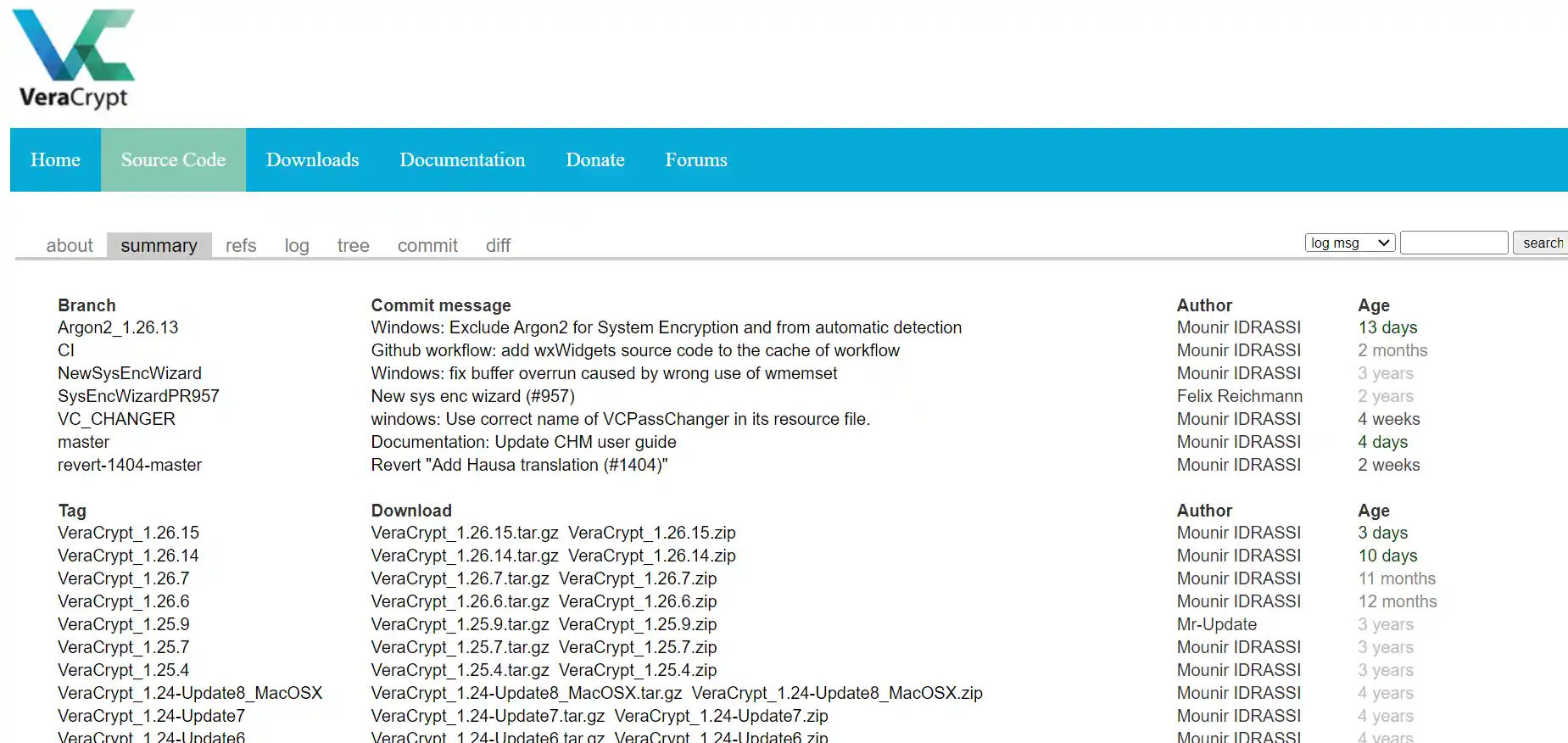The height and width of the screenshot is (743, 1568).
Task: Open the Home navigation item
Action: click(55, 159)
